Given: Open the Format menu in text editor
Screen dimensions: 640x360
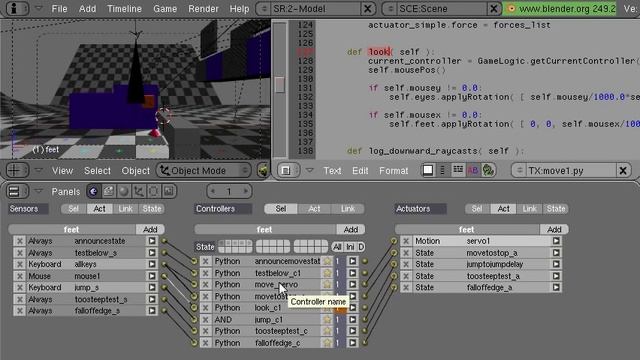Looking at the screenshot, I should (393, 171).
